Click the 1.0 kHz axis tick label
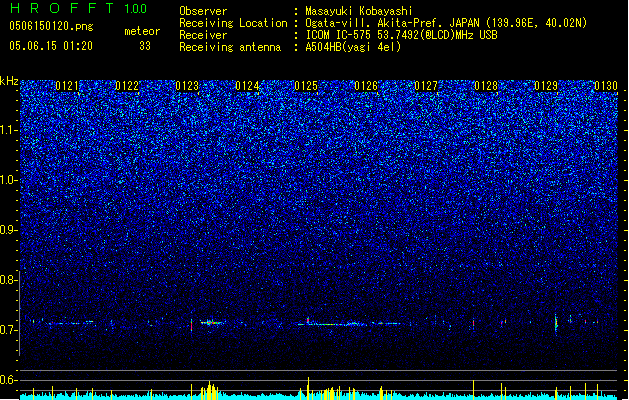 coord(8,180)
